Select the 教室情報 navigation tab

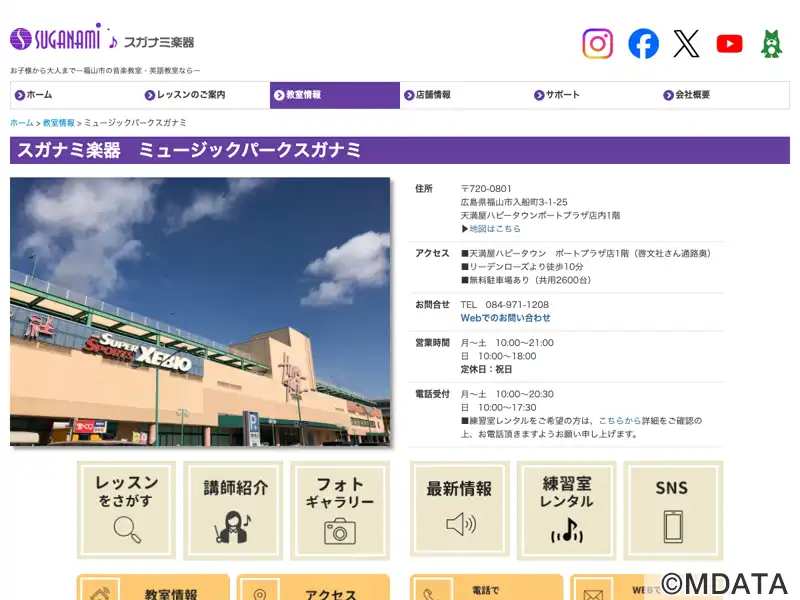click(x=335, y=95)
